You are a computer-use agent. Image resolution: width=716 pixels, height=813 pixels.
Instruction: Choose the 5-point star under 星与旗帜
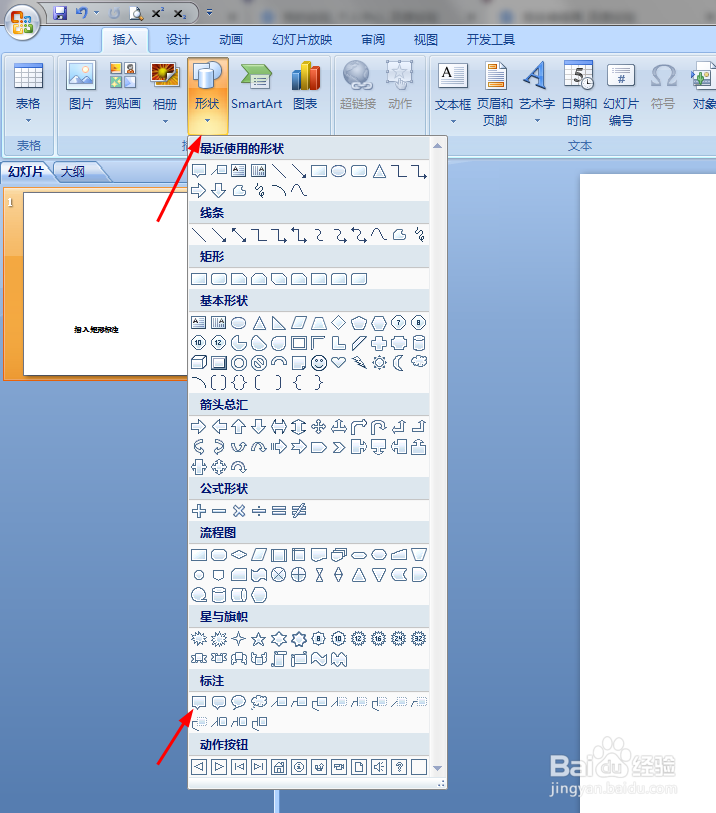point(259,639)
